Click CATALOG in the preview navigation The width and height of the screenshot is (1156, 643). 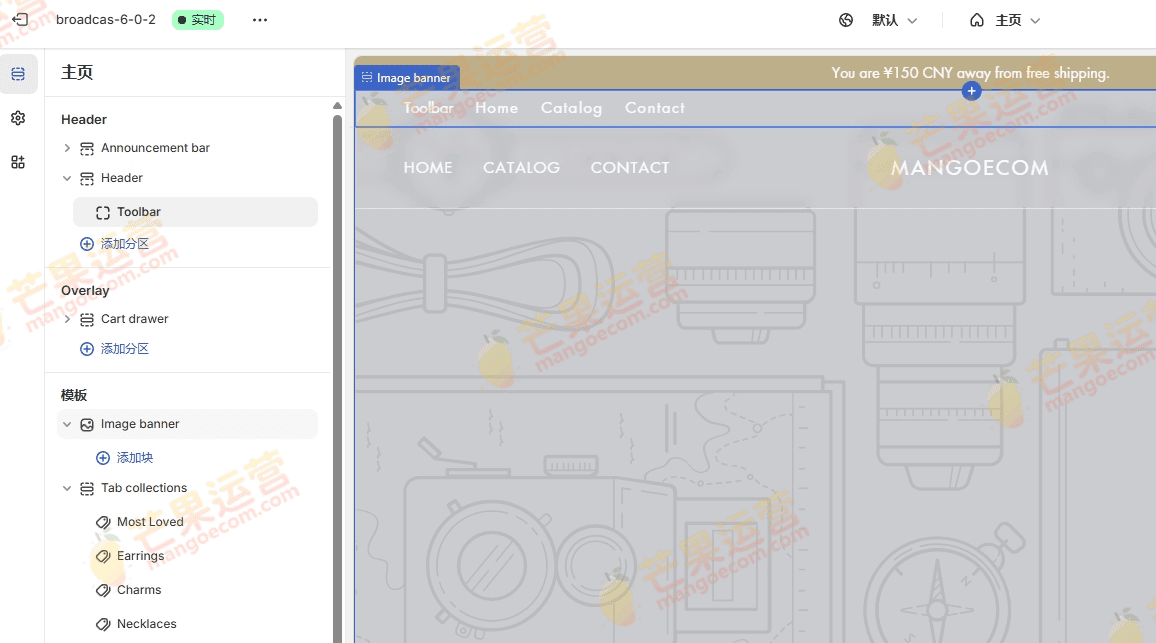tap(521, 167)
